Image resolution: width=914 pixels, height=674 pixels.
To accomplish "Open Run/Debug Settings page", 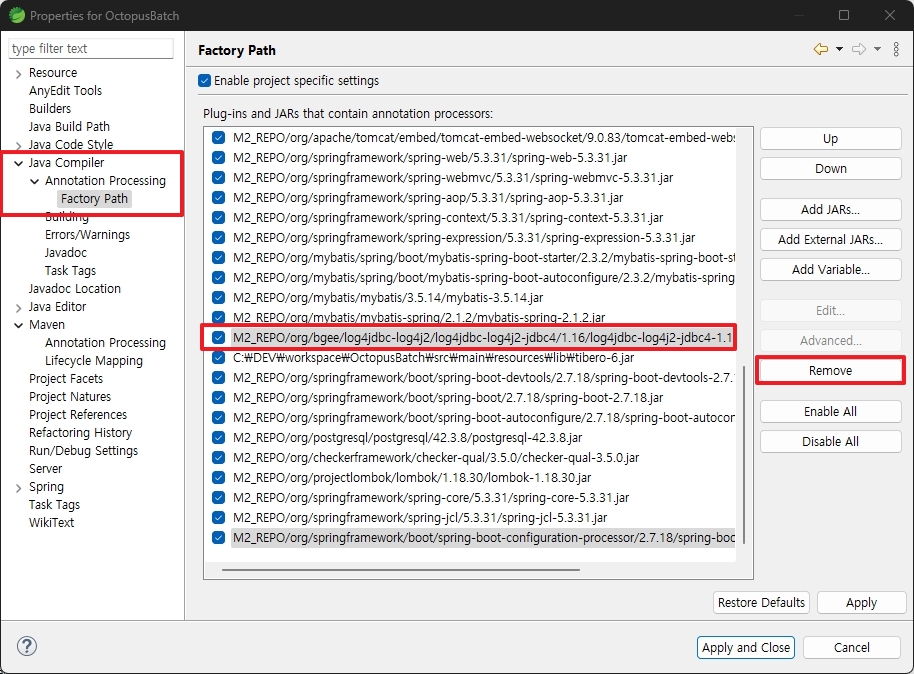I will [x=83, y=451].
